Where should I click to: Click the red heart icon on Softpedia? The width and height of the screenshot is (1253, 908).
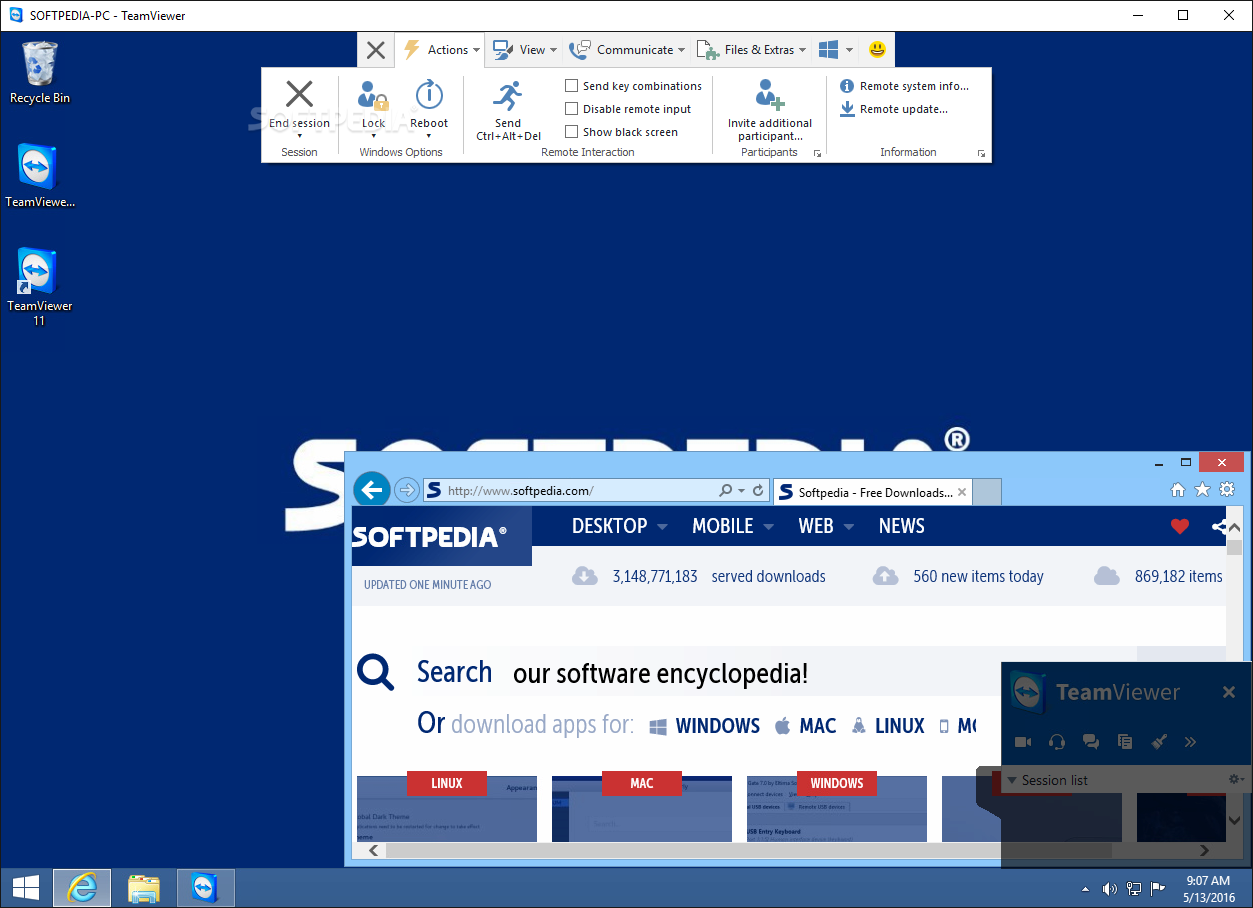[1180, 526]
